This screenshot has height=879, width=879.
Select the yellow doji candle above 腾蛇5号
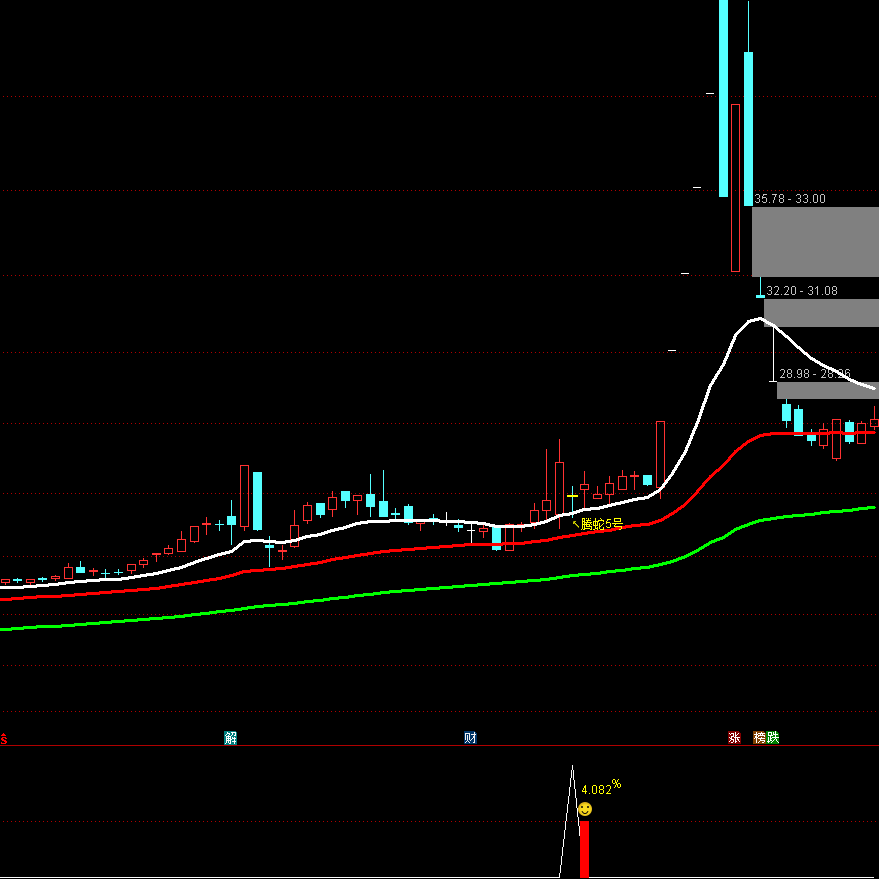click(573, 495)
